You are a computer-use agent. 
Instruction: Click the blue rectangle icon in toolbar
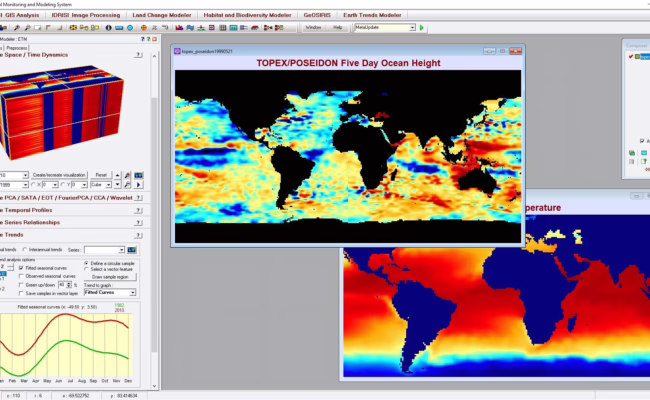119,28
